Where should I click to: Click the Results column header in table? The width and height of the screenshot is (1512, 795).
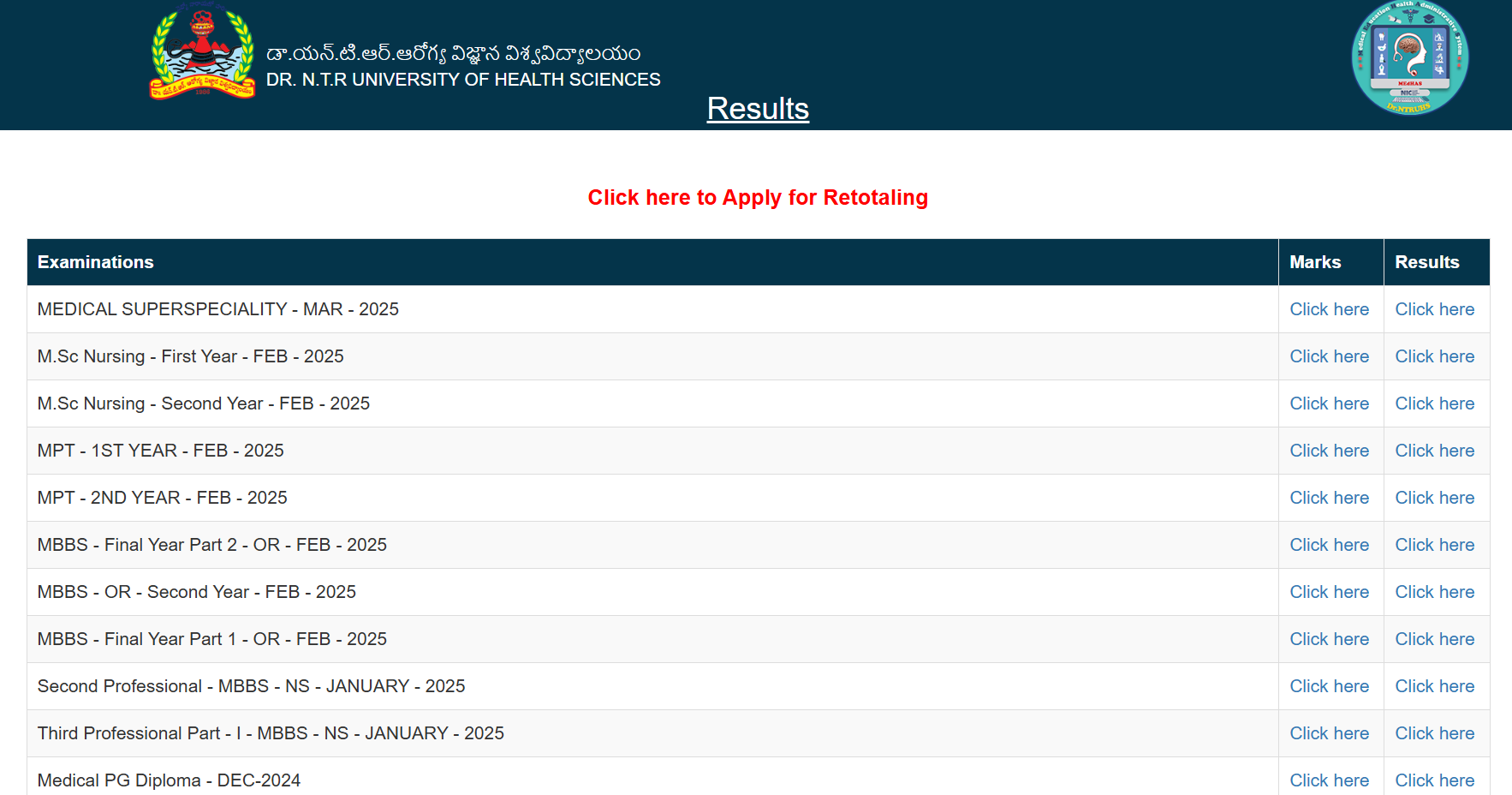(1426, 262)
